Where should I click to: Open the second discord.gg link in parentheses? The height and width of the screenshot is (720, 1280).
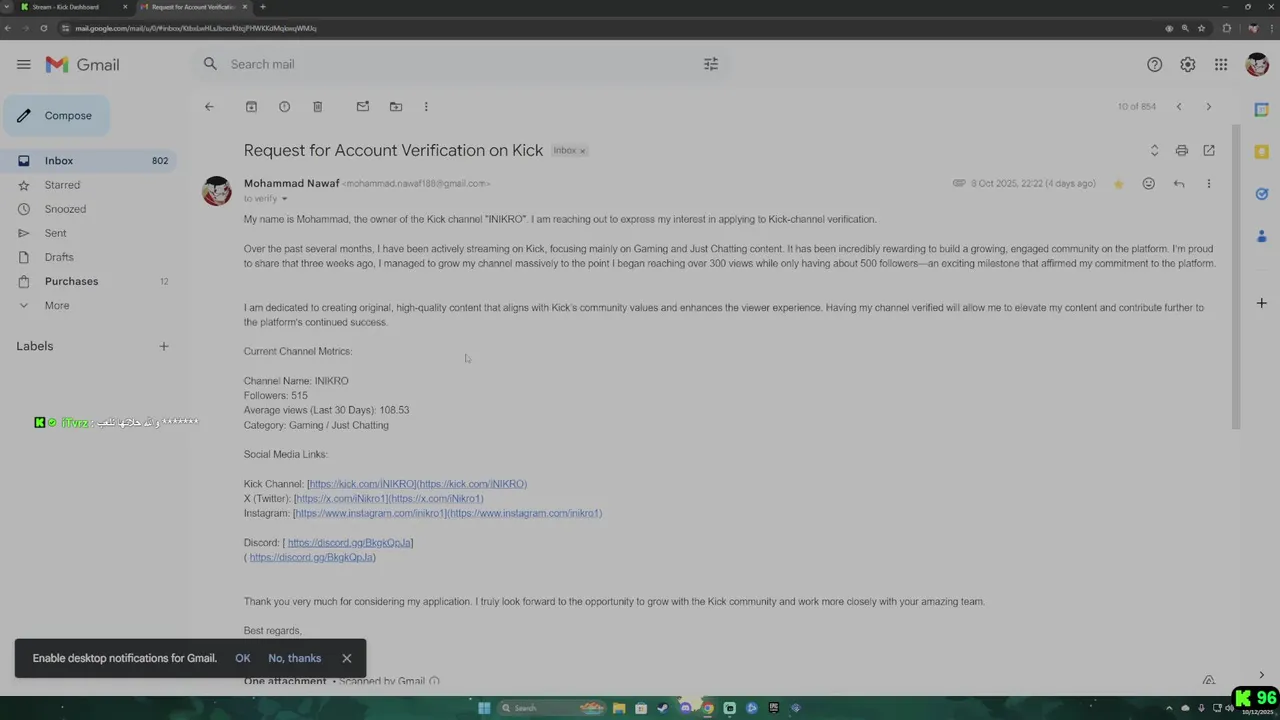tap(312, 558)
